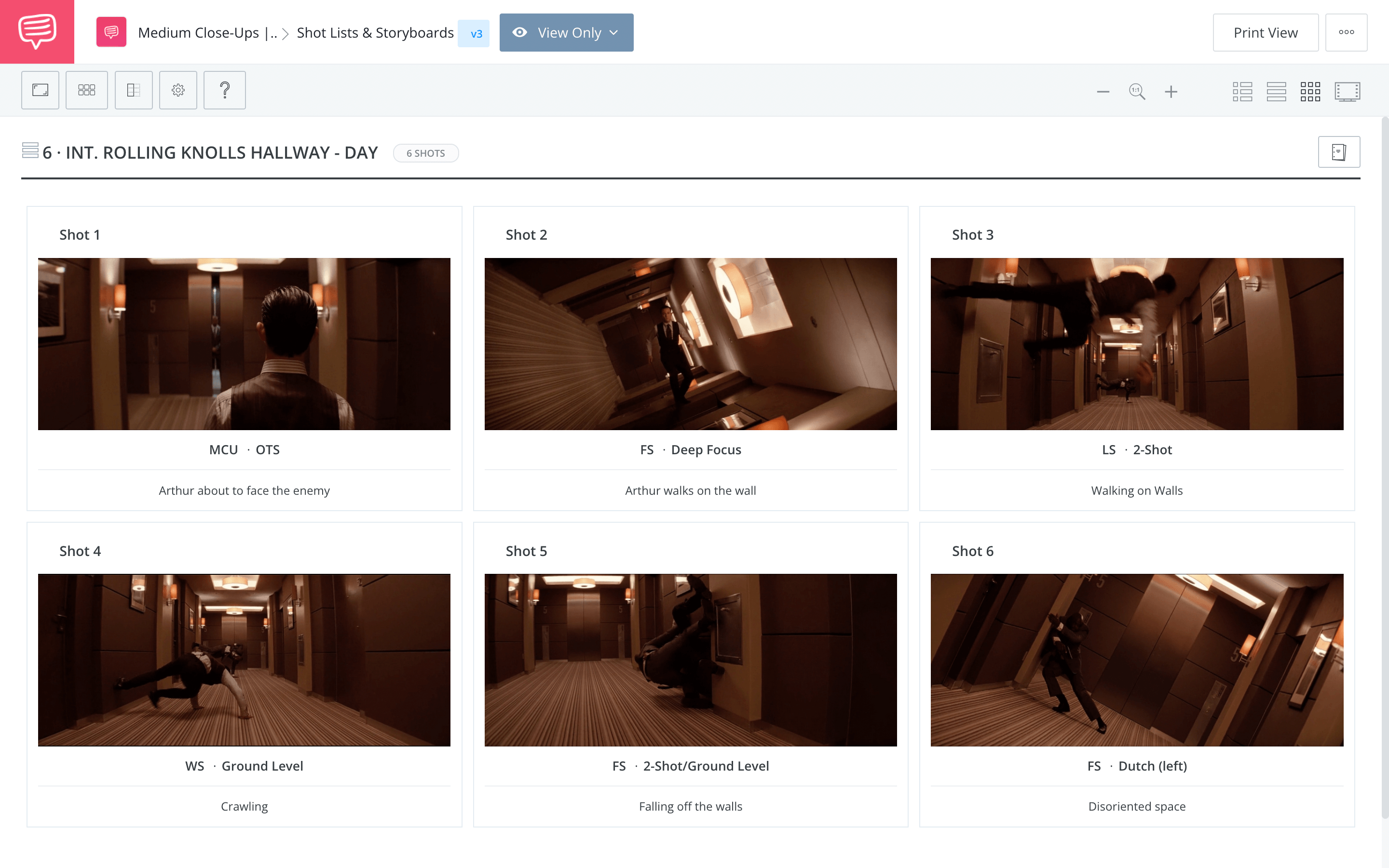Open the three-dots more options menu
This screenshot has height=868, width=1389.
pos(1347,33)
